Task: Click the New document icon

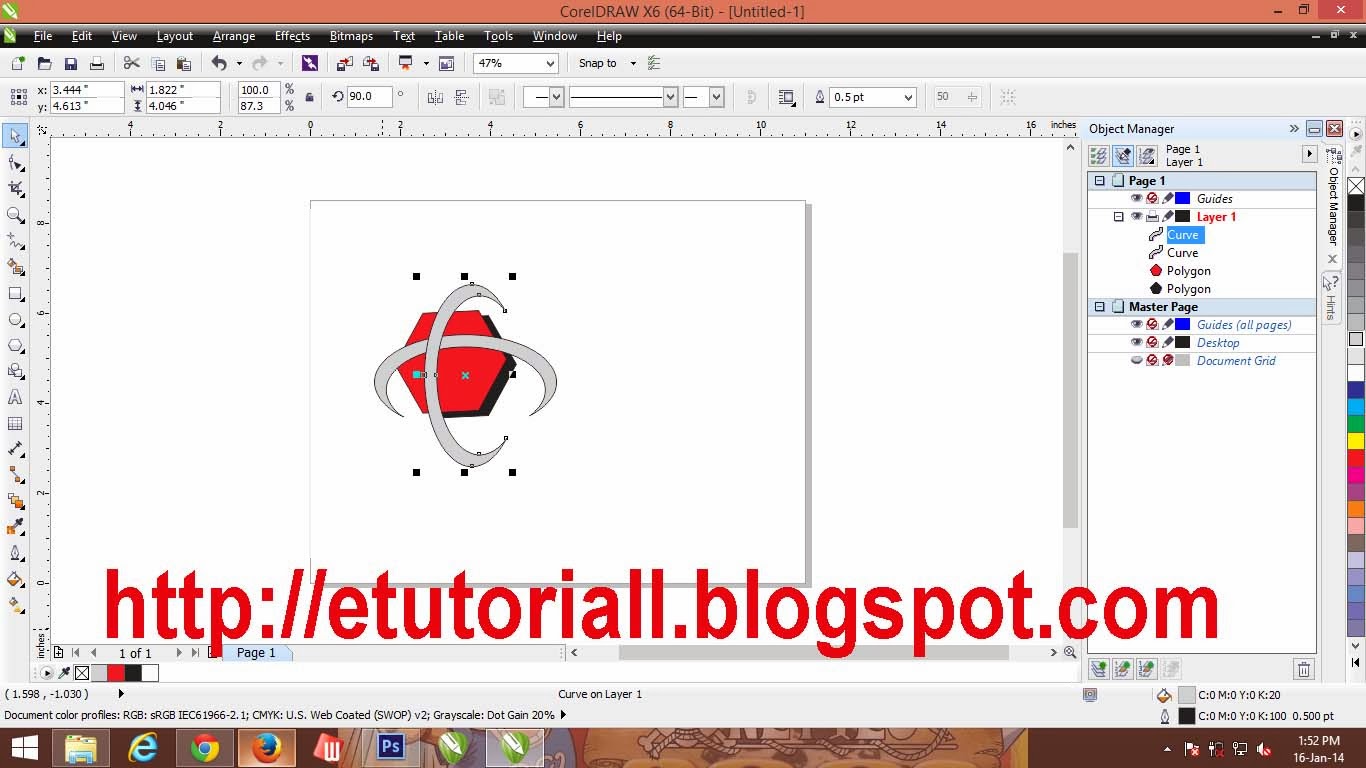Action: (17, 63)
